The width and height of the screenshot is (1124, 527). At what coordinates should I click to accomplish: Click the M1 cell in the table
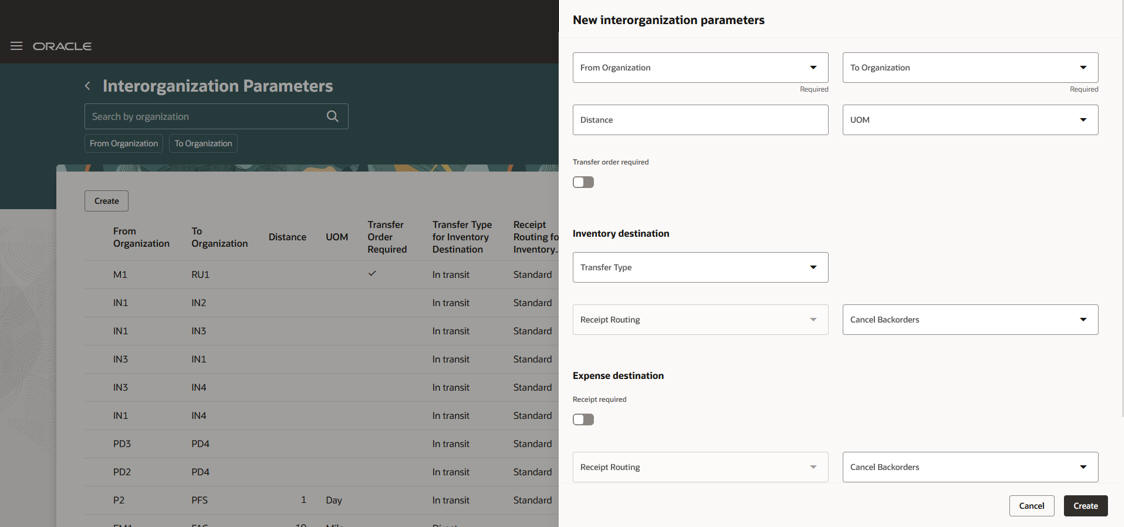pos(121,275)
